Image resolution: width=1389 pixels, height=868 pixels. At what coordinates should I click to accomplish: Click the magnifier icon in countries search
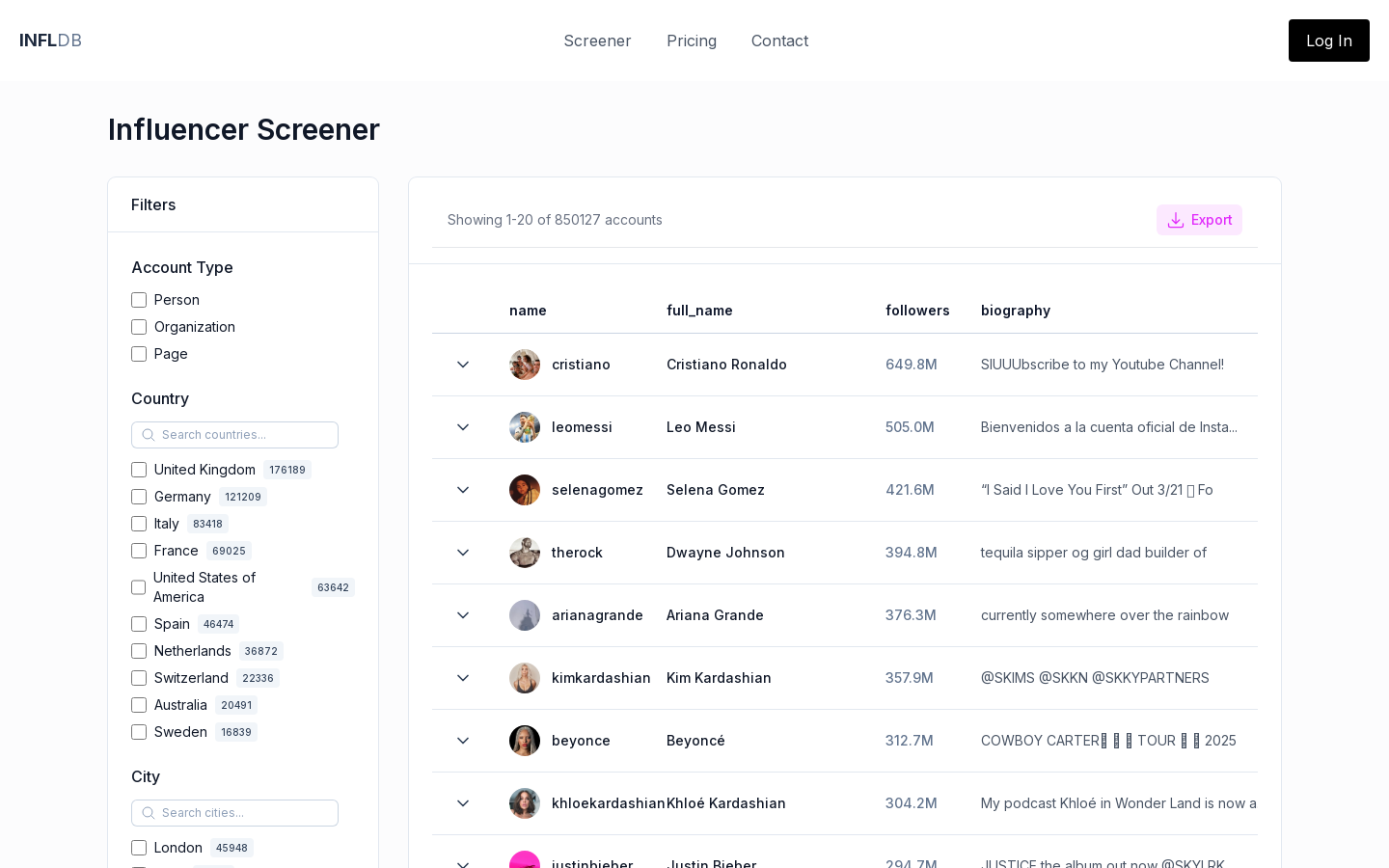pos(149,435)
